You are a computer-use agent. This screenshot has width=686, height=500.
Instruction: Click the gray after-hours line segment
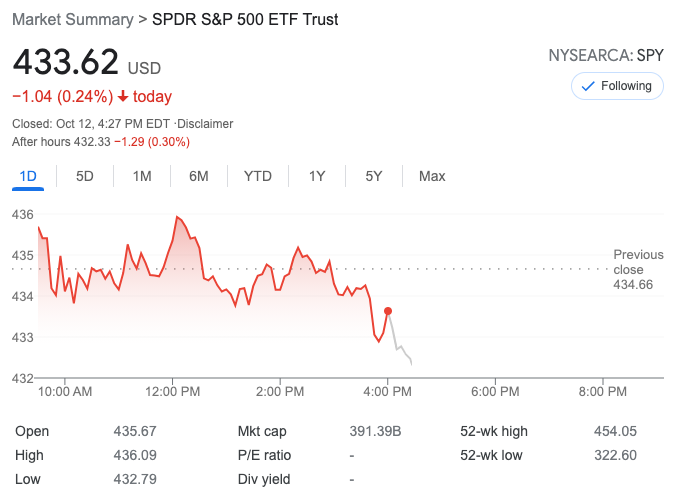click(x=400, y=346)
